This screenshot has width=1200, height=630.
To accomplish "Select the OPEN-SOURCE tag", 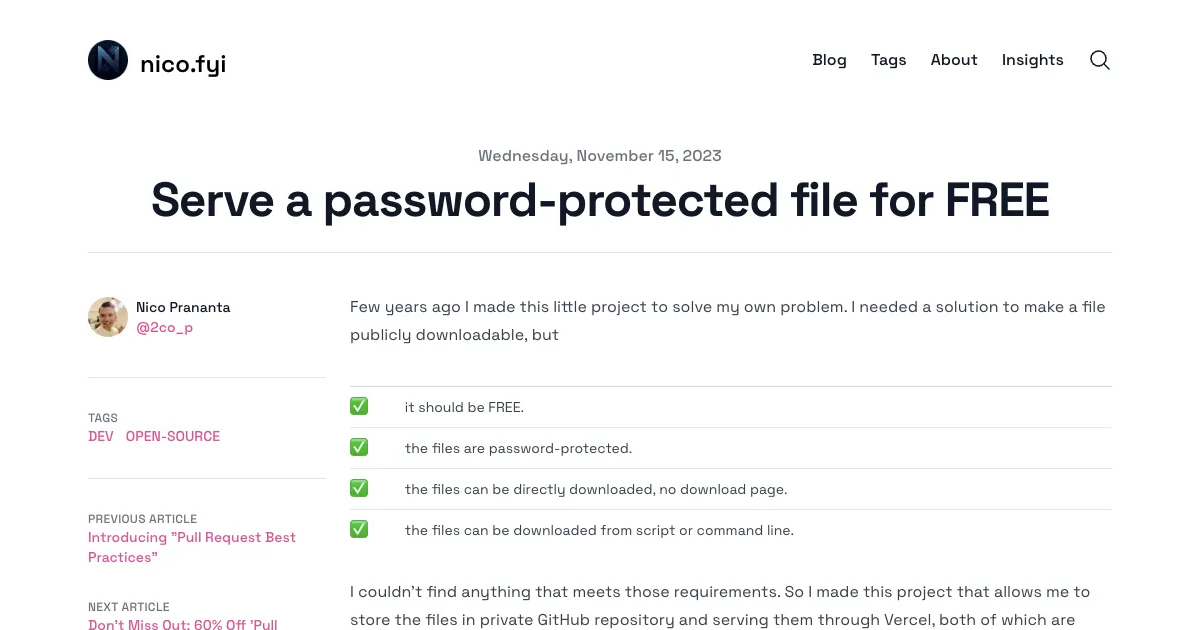I will [172, 436].
